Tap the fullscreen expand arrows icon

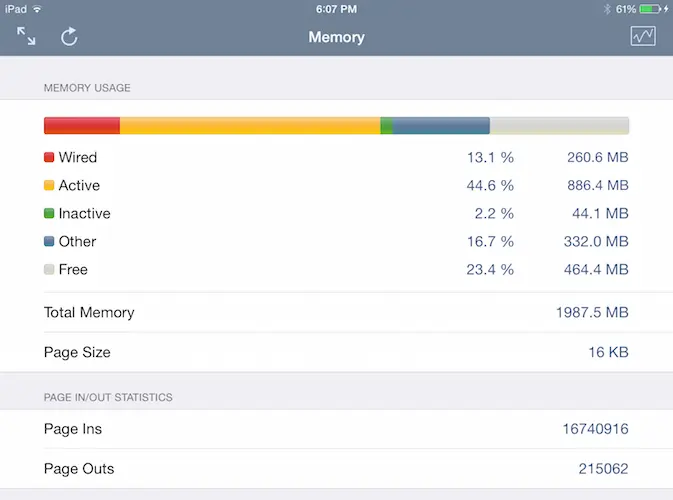(x=26, y=37)
